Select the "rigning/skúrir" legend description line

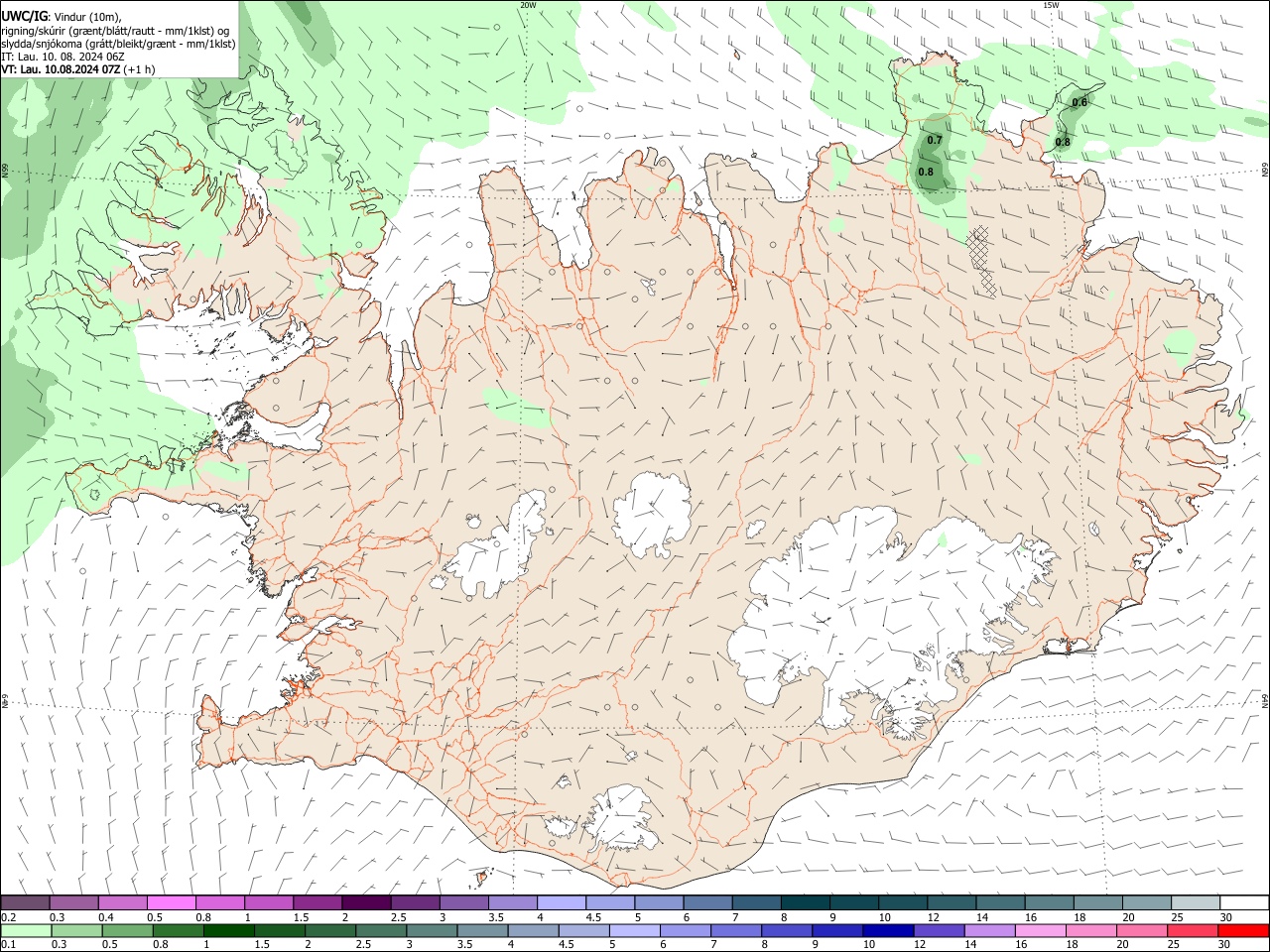116,31
